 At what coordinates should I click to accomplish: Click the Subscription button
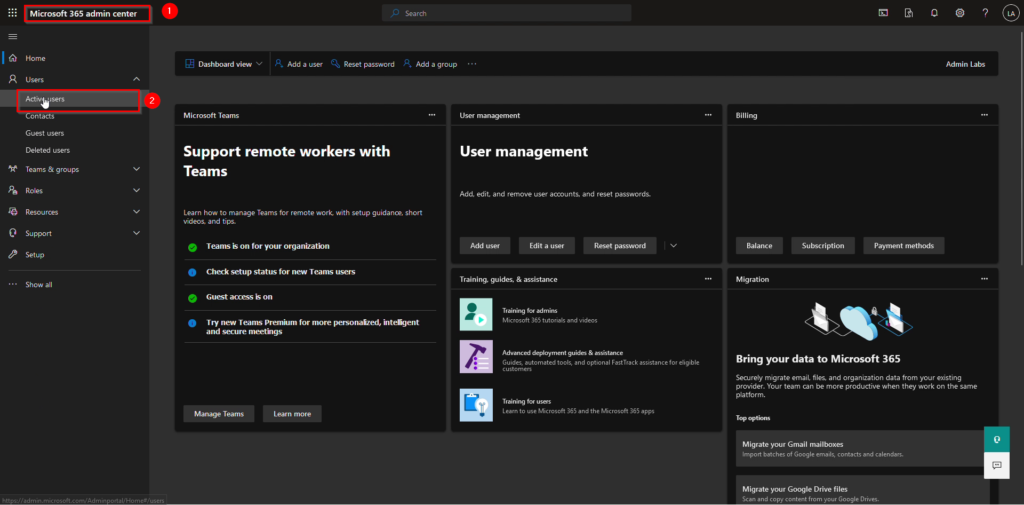pyautogui.click(x=823, y=246)
